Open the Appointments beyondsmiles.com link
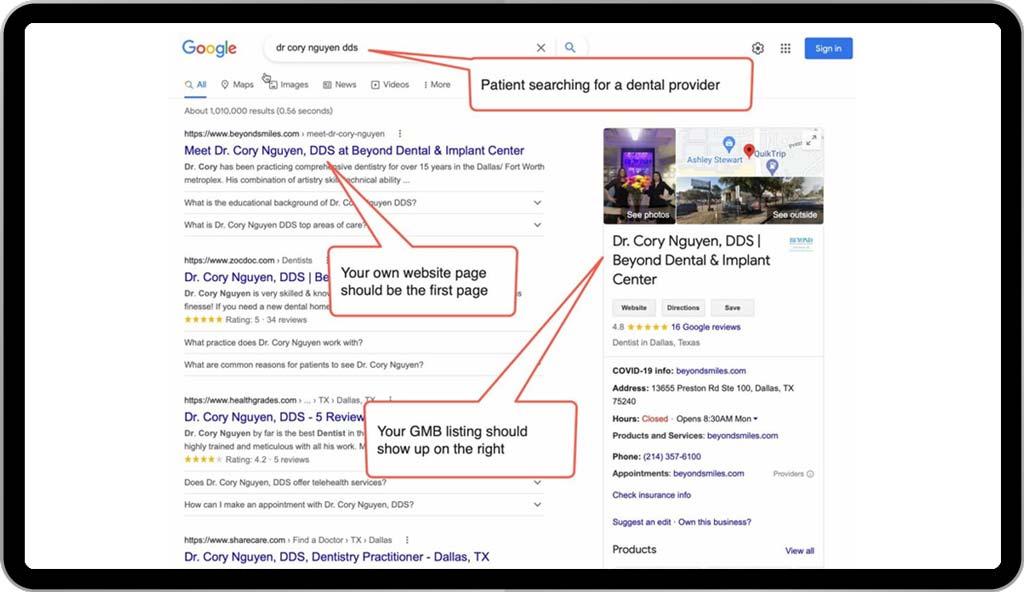This screenshot has width=1024, height=592. tap(709, 473)
